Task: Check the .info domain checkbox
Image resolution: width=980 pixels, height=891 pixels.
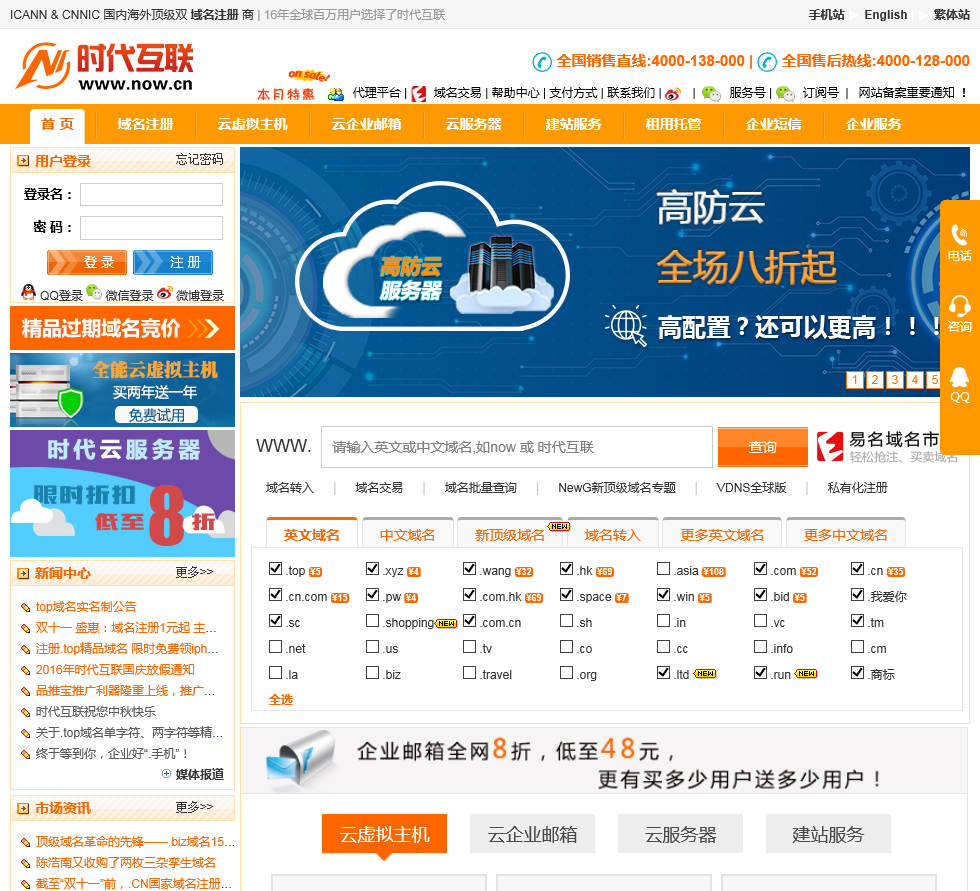Action: tap(760, 646)
